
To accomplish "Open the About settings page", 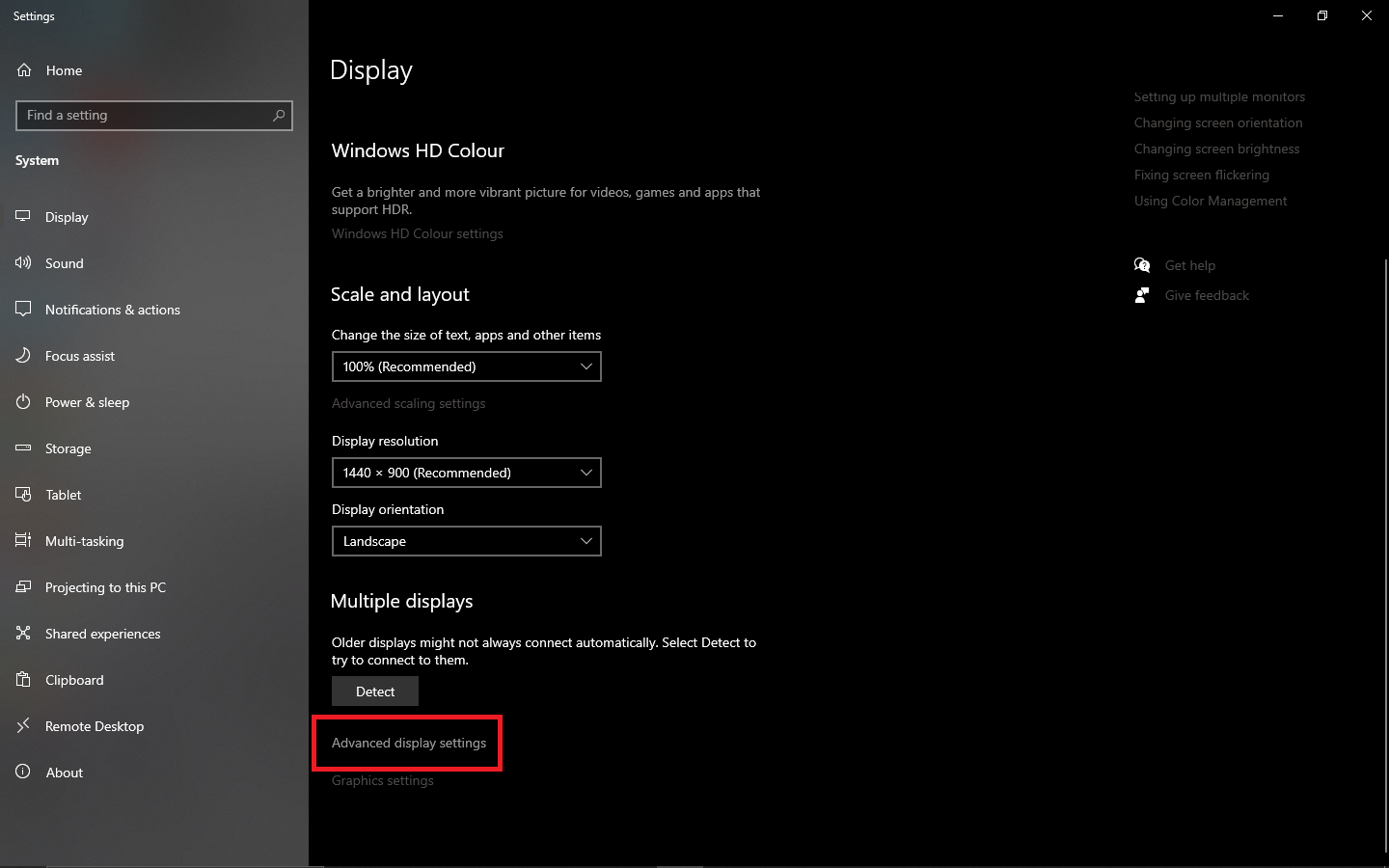I will tap(64, 773).
